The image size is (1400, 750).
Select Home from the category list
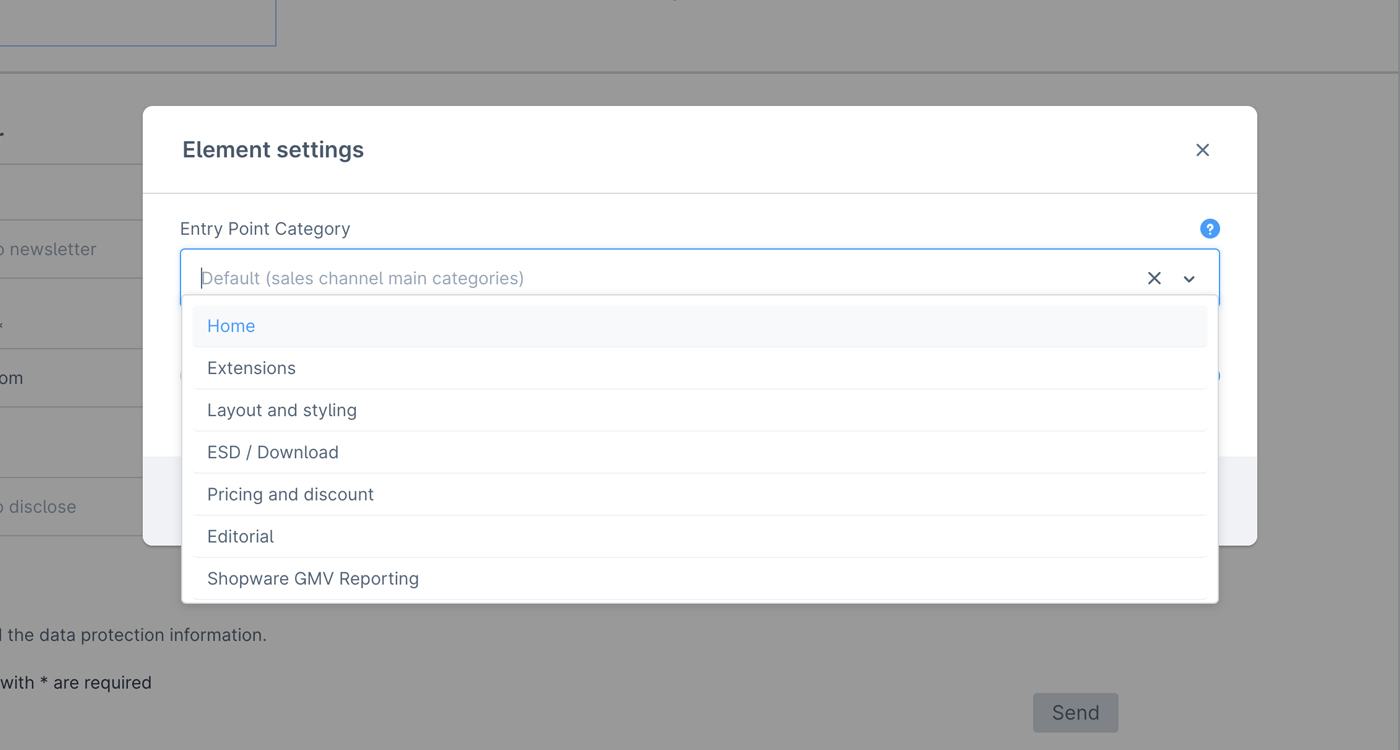(231, 326)
